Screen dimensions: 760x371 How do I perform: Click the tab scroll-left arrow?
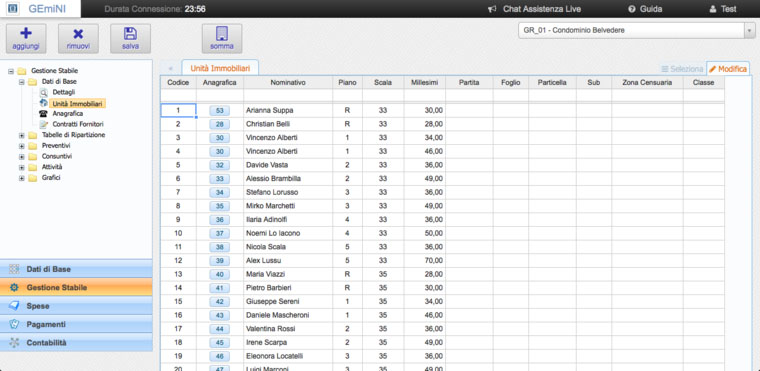point(170,69)
